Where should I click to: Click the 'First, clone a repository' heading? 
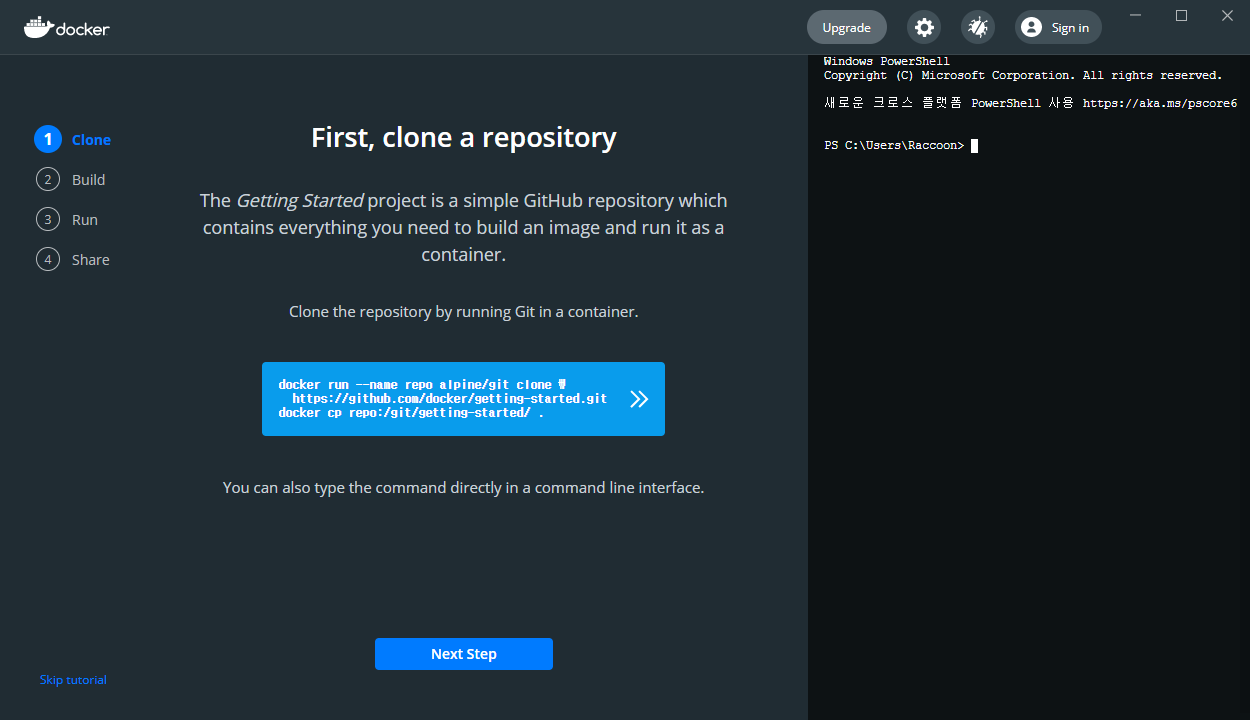coord(464,137)
